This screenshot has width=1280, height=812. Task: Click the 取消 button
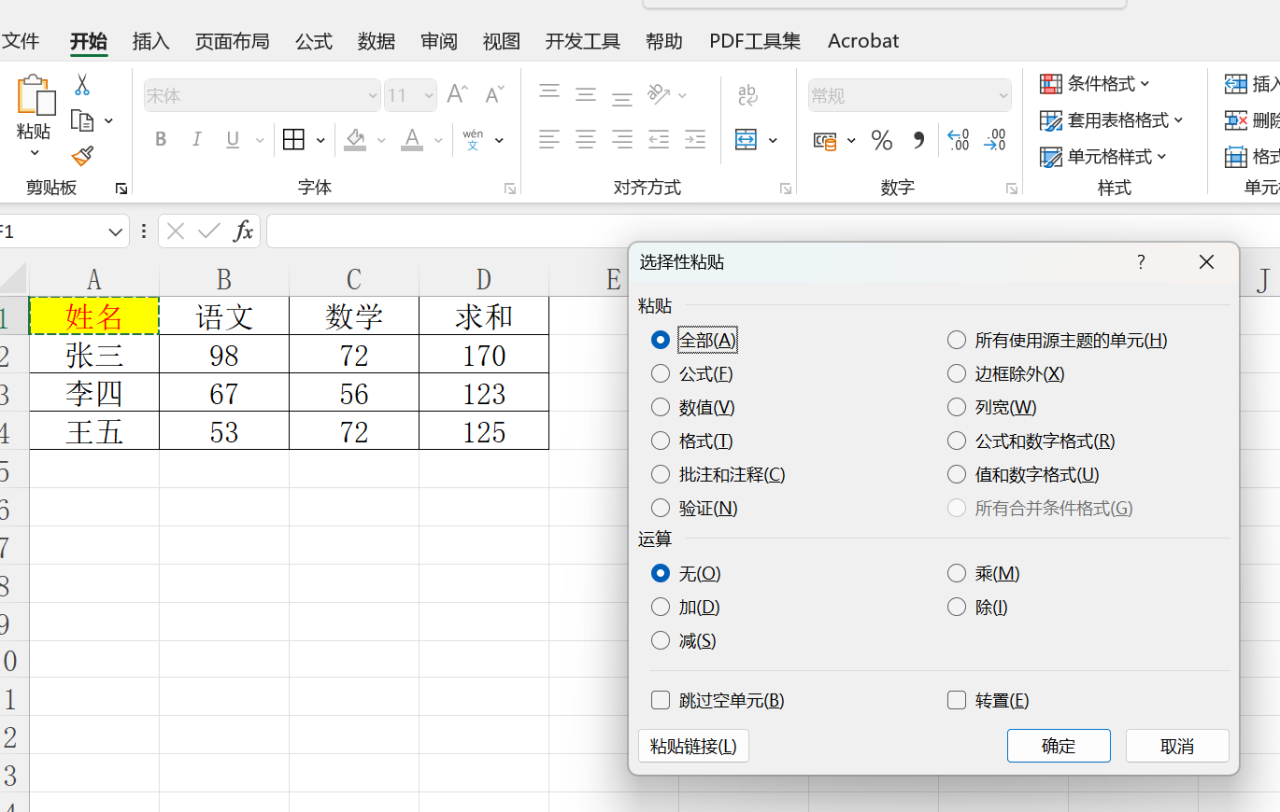click(x=1177, y=746)
